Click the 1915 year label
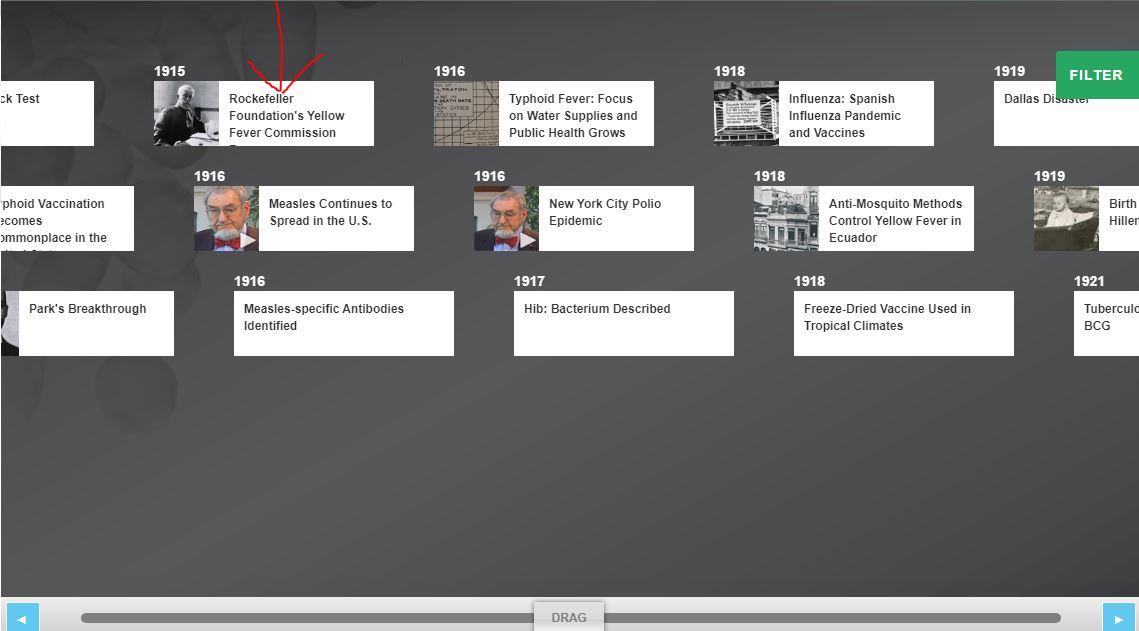Screen dimensions: 1139x631 pyautogui.click(x=169, y=71)
